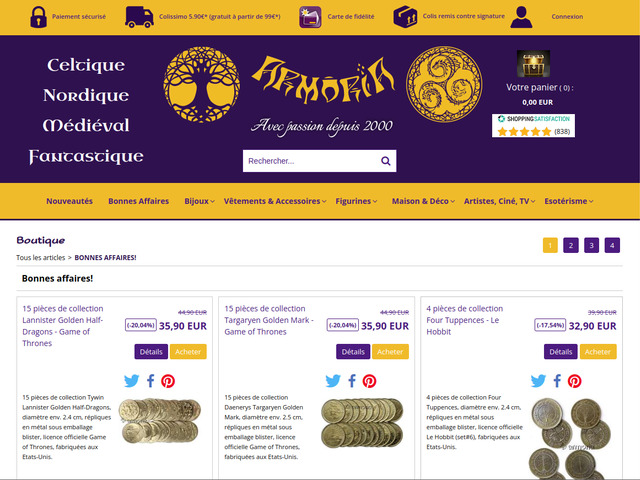Open the Nouveautés menu item

pos(69,201)
